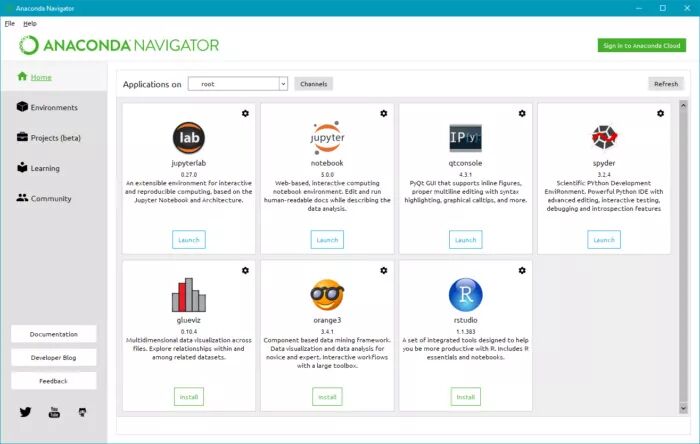Launch Jupyter notebook
Viewport: 700px width, 444px height.
click(x=327, y=240)
